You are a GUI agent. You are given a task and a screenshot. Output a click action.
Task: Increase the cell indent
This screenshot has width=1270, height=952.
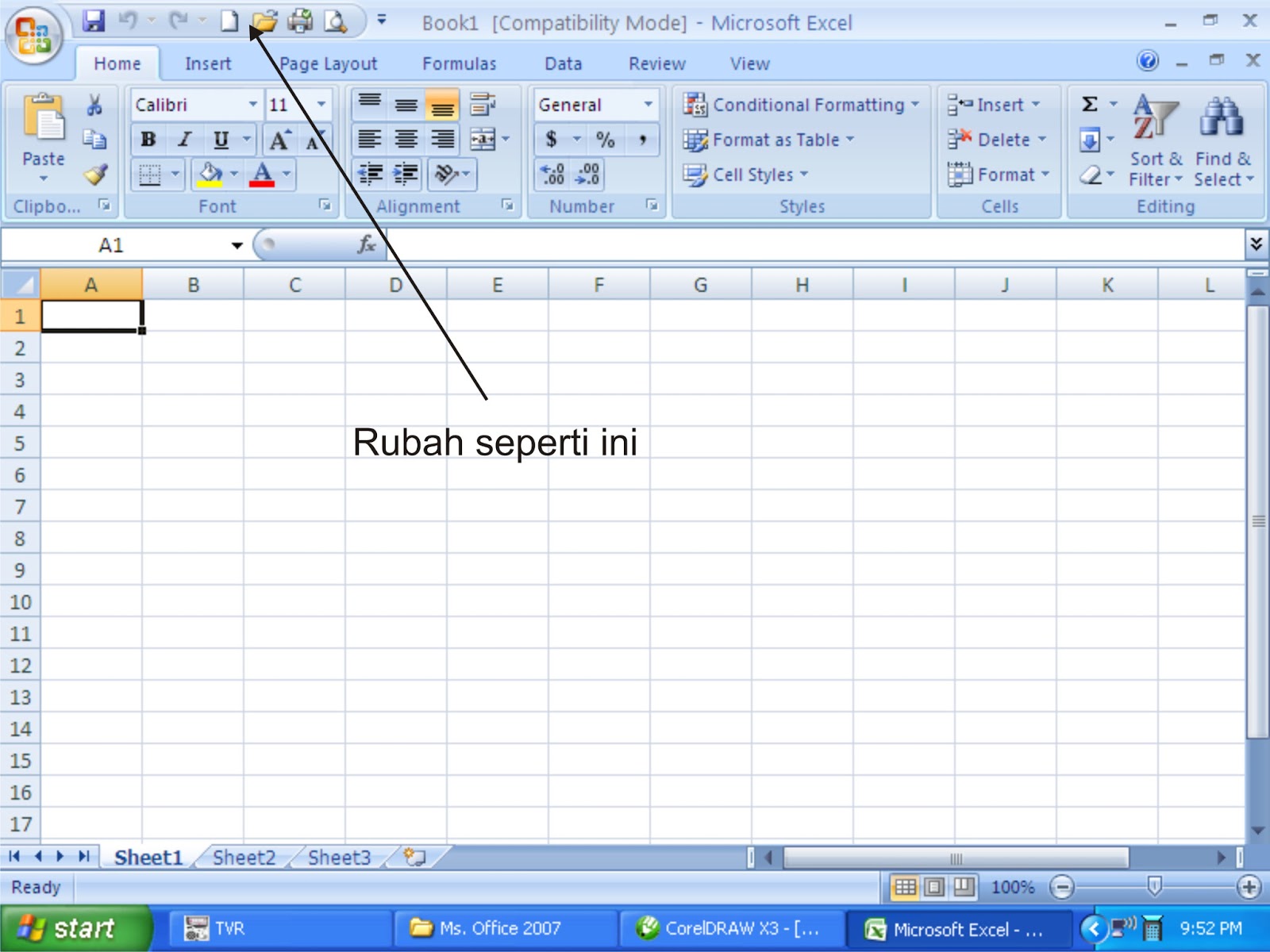point(406,174)
